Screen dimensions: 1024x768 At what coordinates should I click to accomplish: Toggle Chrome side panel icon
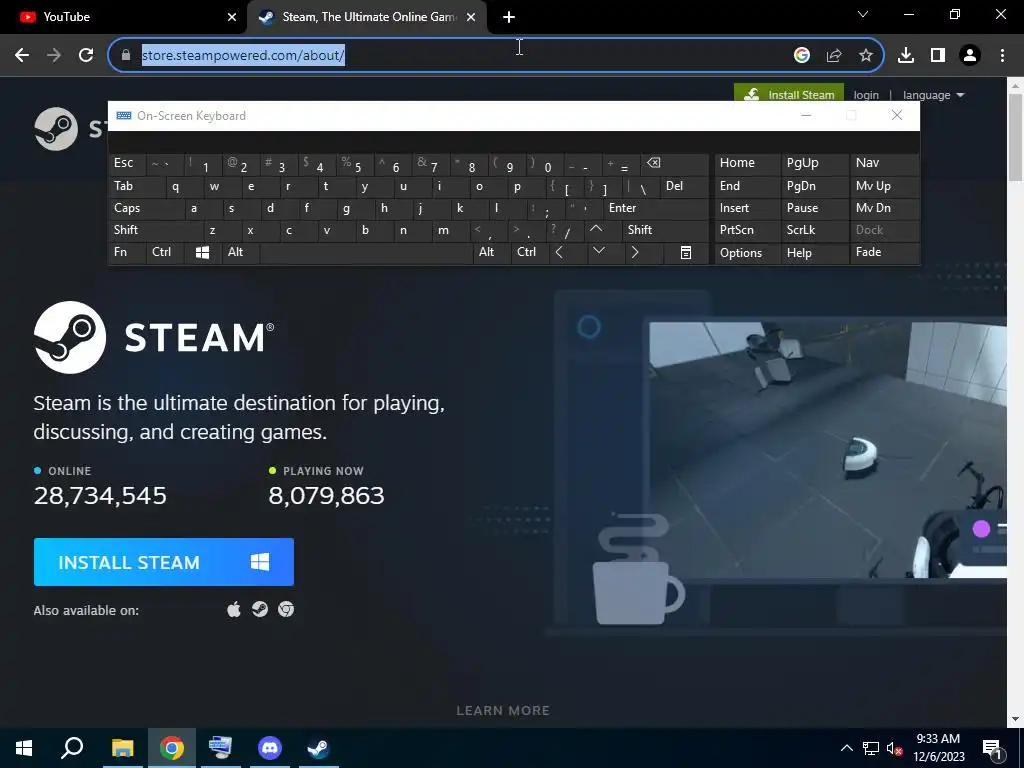pos(938,56)
